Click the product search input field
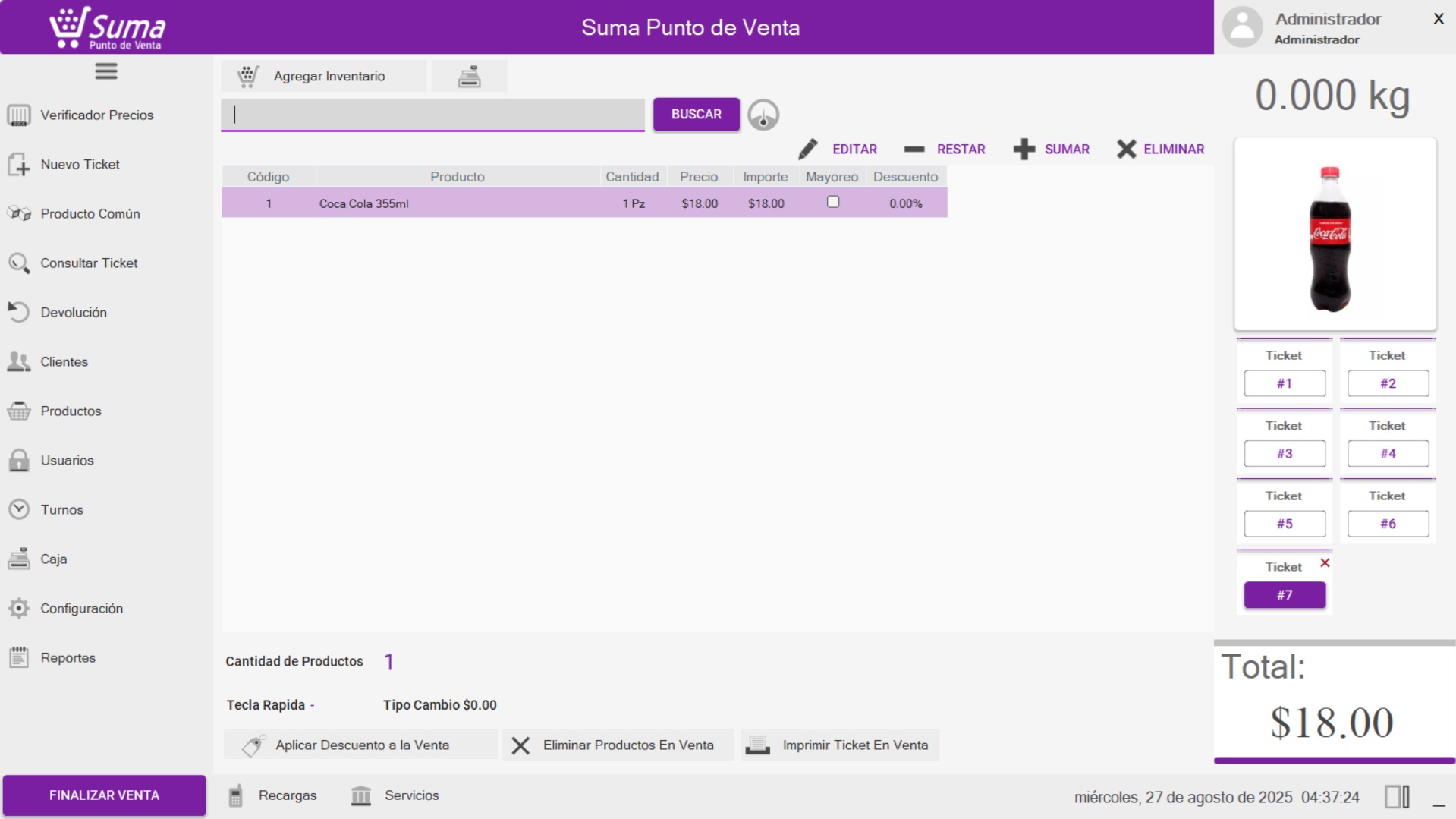The image size is (1456, 819). (x=432, y=114)
